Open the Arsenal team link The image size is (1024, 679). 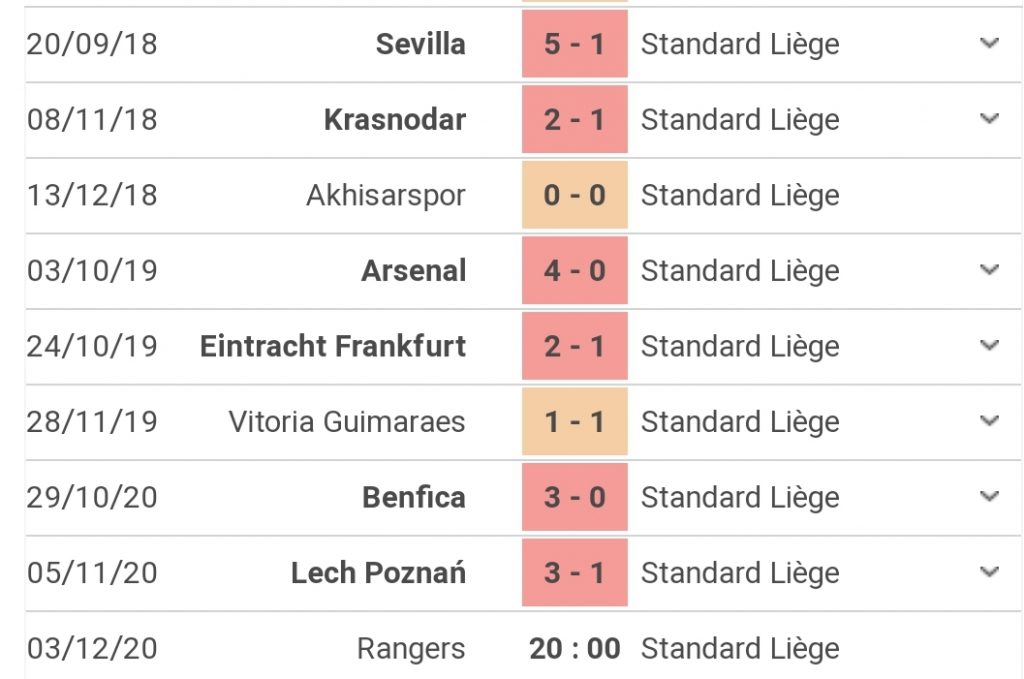pyautogui.click(x=413, y=271)
